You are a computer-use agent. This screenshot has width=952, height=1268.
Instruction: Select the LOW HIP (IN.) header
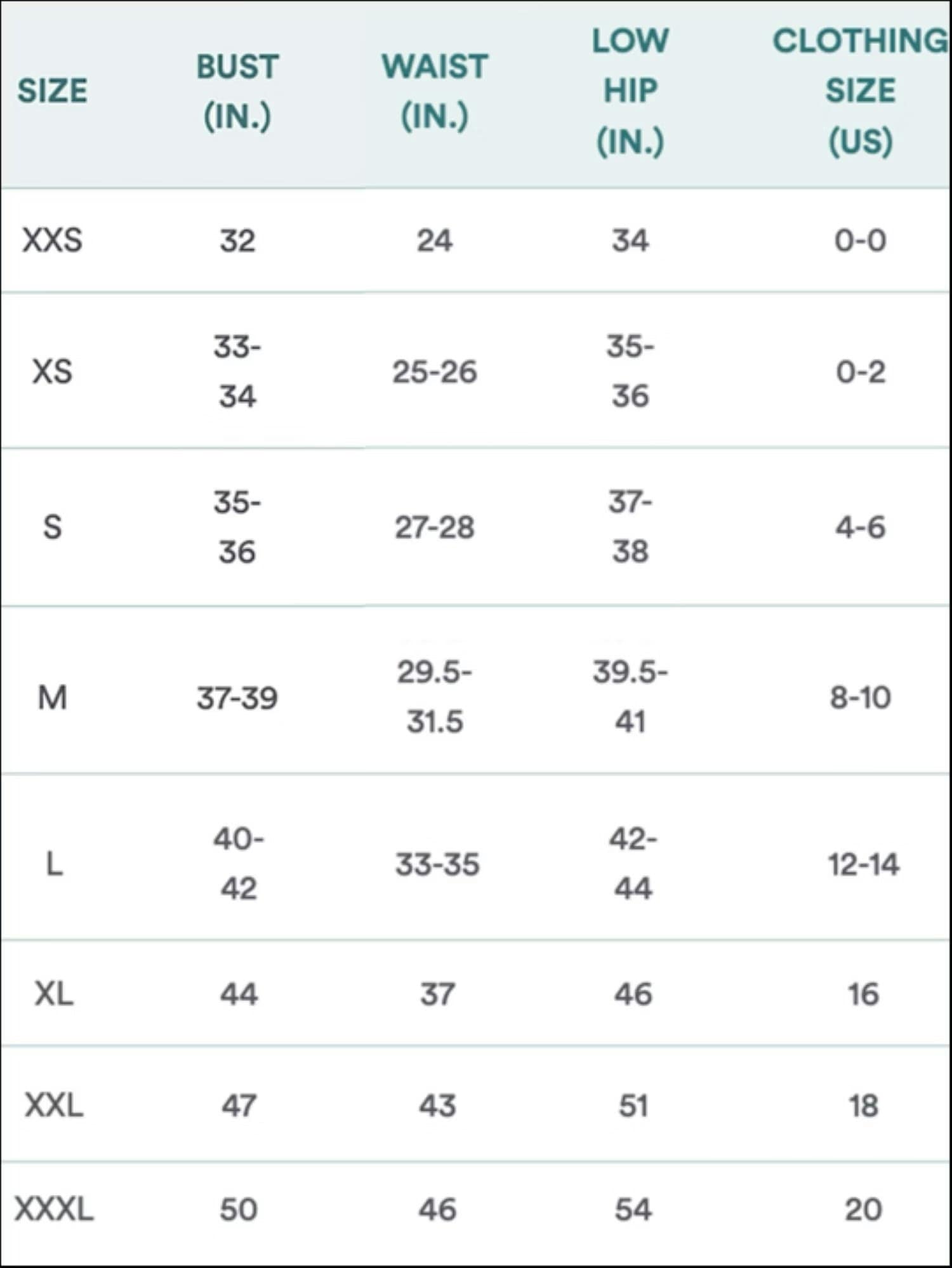point(630,91)
